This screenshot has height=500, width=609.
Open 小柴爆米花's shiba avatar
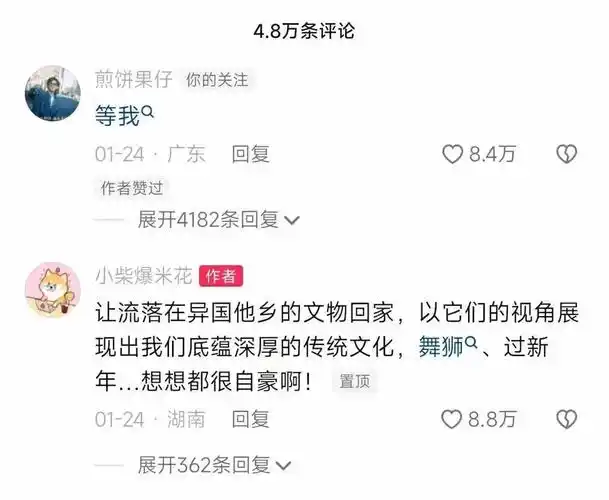[53, 290]
